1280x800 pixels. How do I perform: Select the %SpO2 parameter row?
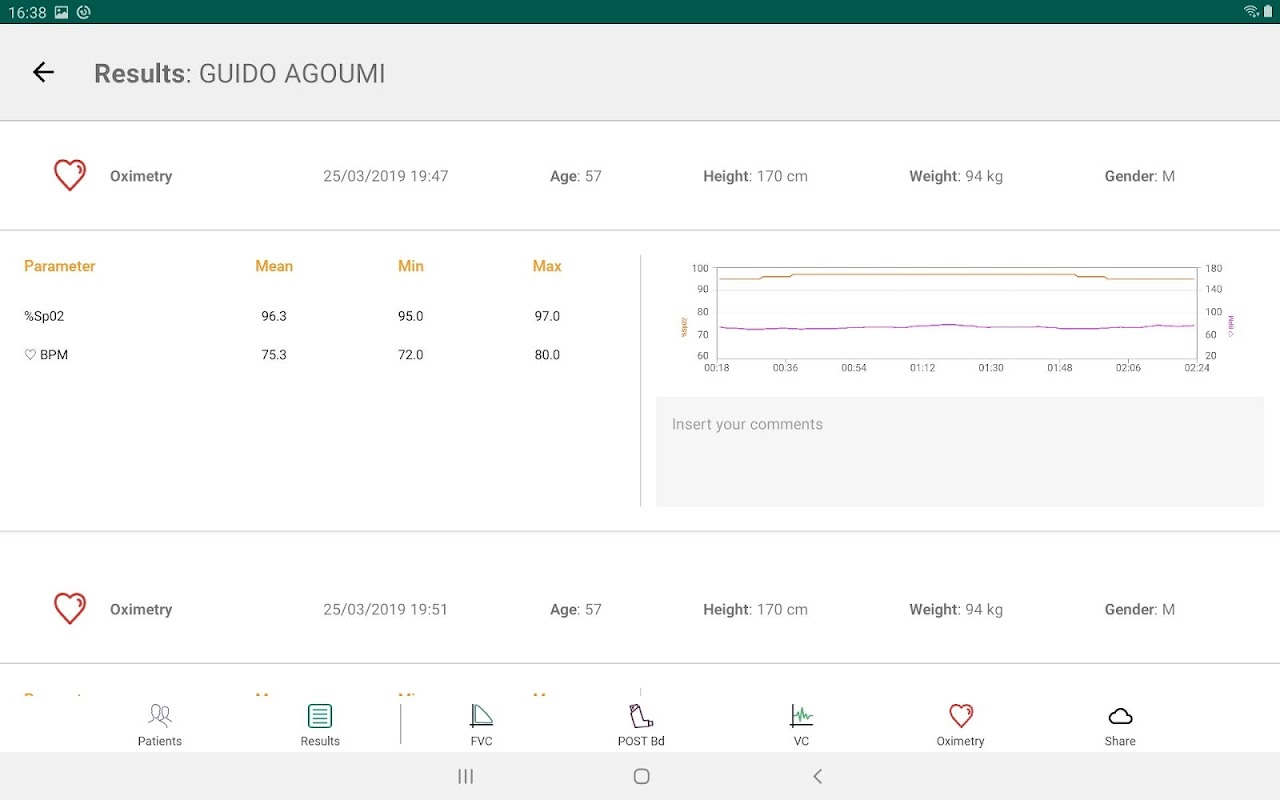coord(44,316)
